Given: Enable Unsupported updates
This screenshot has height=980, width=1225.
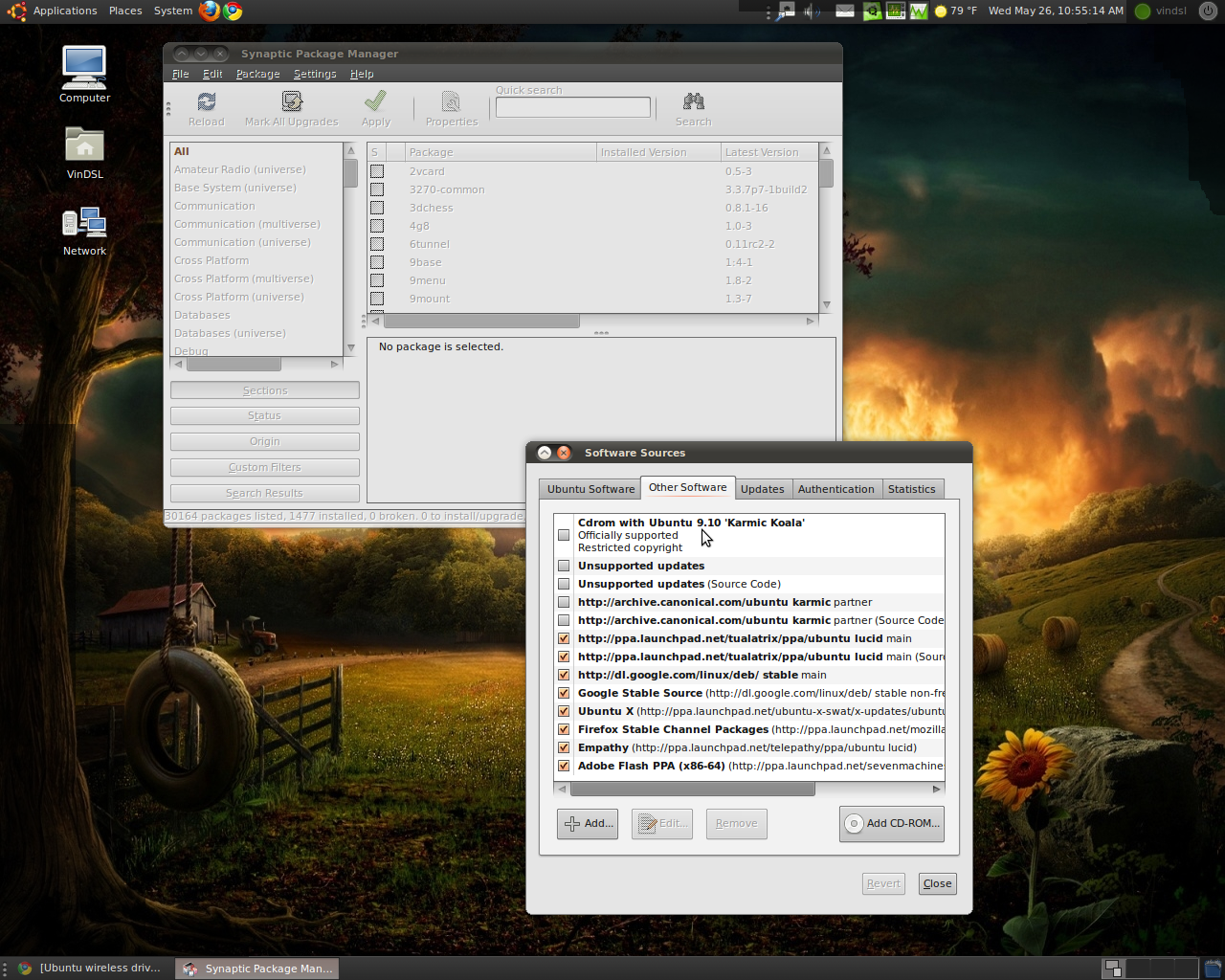Looking at the screenshot, I should pyautogui.click(x=564, y=566).
